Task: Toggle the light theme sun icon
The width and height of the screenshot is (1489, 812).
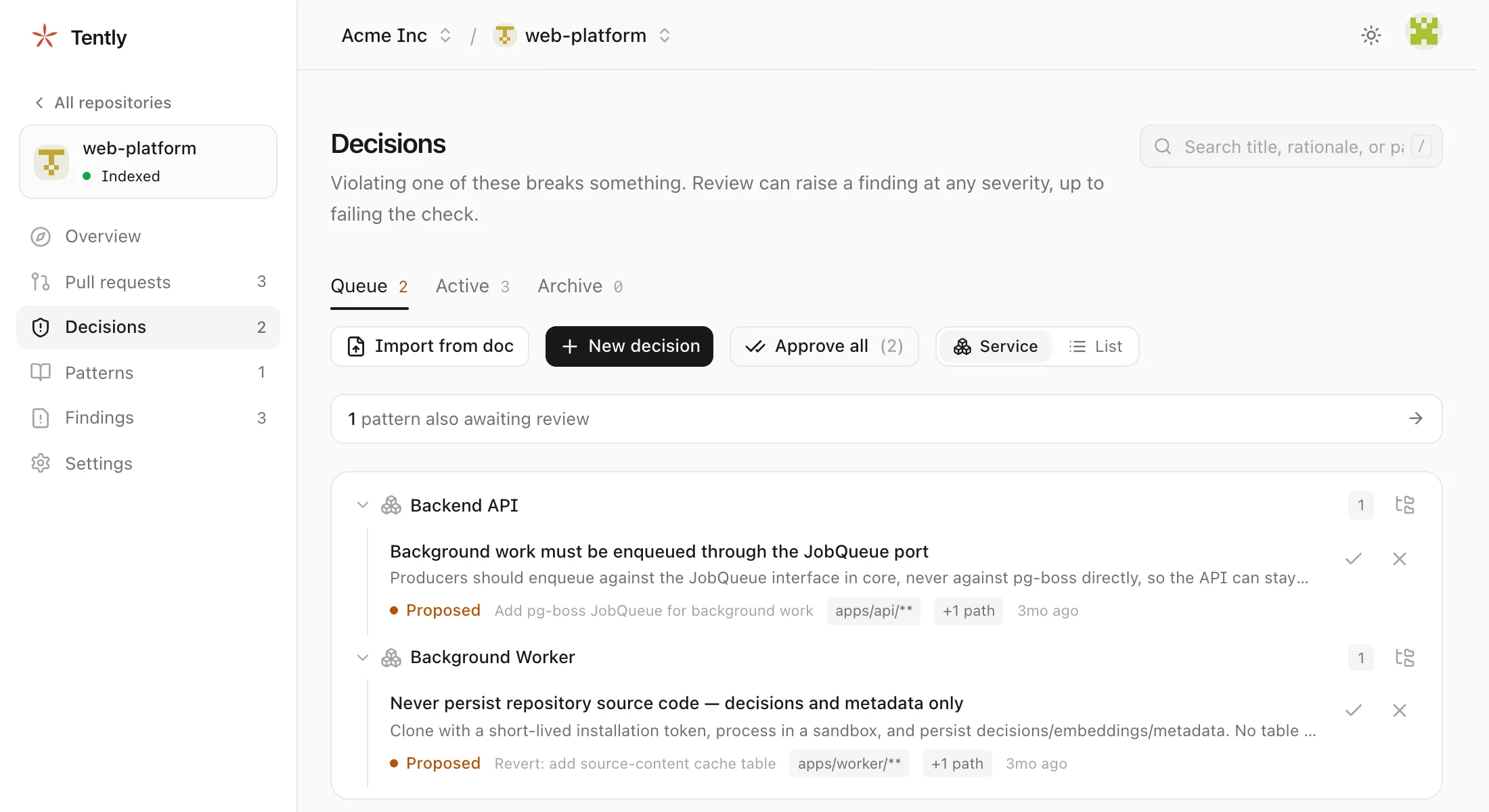Action: click(1371, 35)
